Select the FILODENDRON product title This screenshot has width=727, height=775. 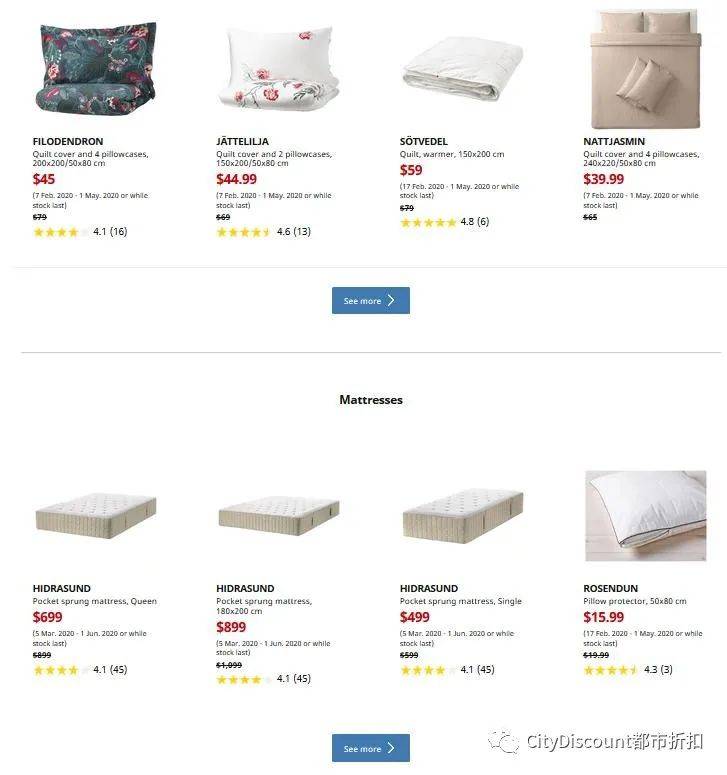(x=68, y=141)
